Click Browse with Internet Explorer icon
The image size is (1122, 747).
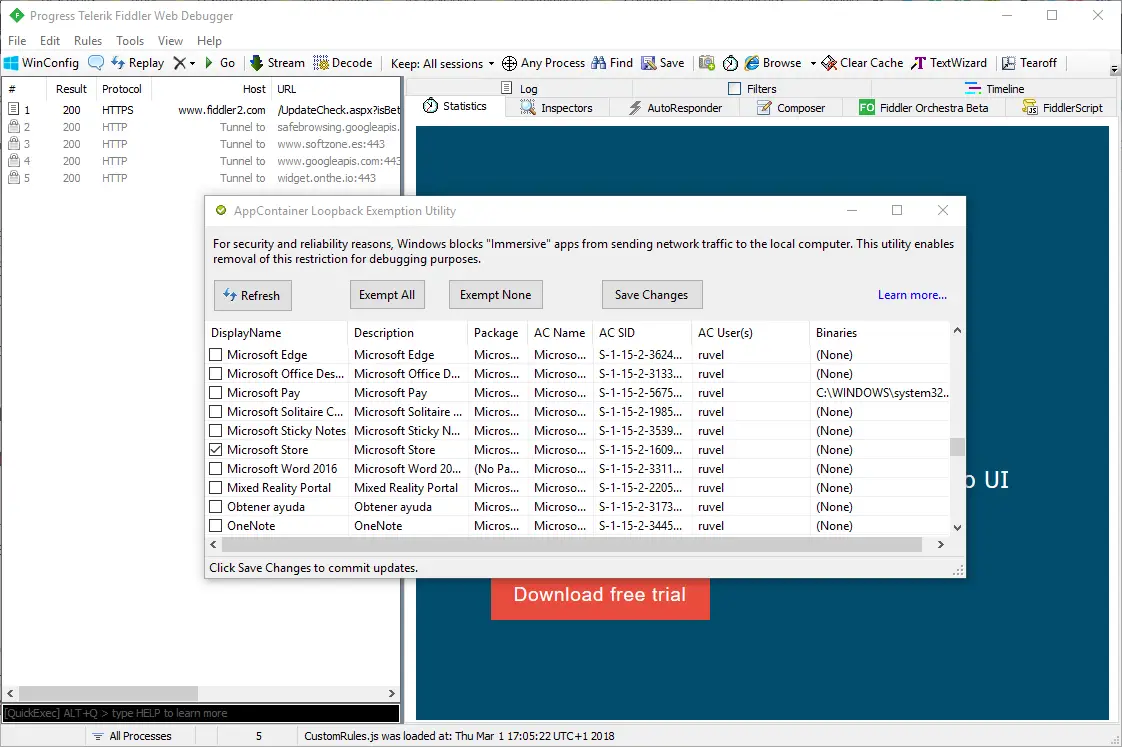click(773, 63)
